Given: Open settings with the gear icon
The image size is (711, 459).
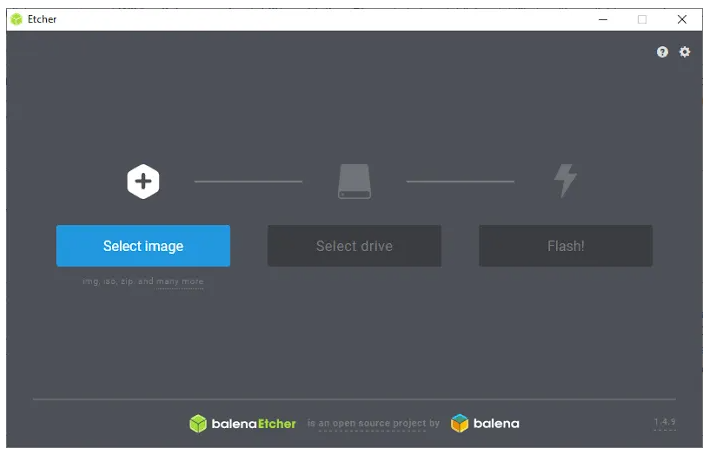Looking at the screenshot, I should pos(684,52).
